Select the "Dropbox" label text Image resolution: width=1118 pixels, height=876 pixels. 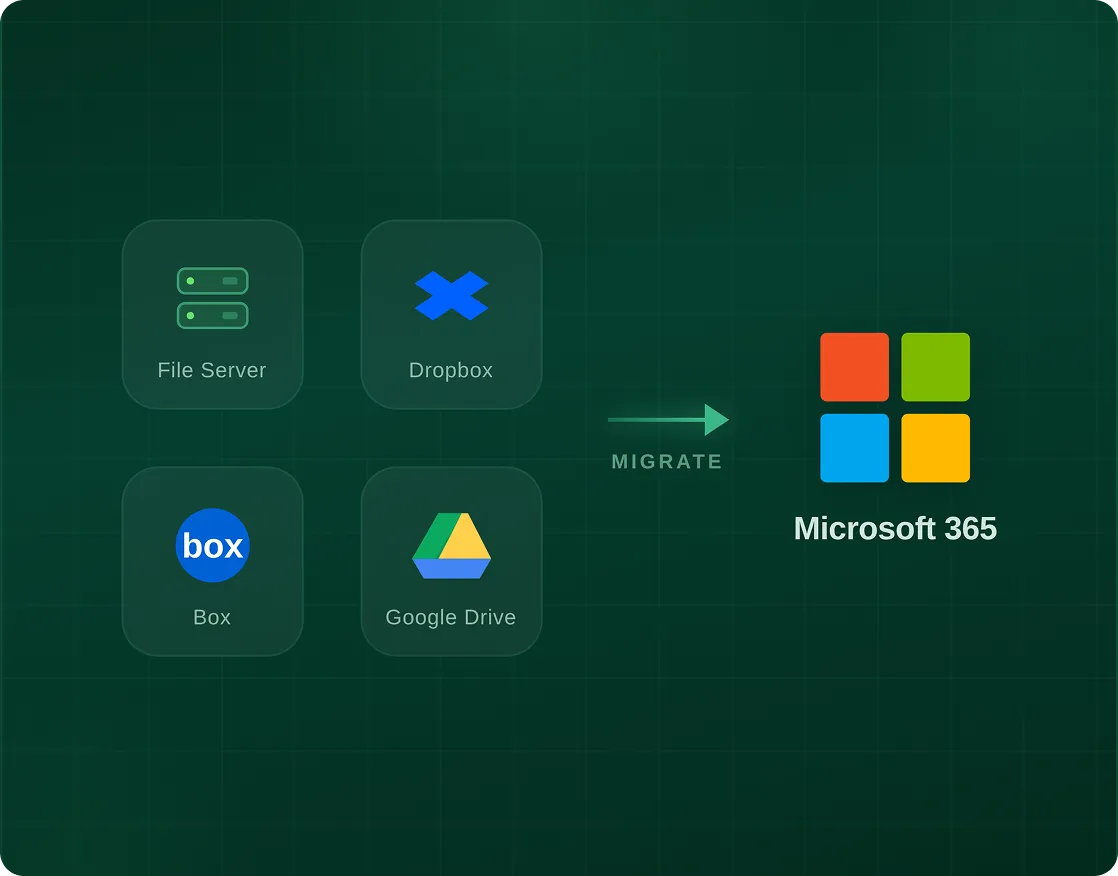(x=451, y=371)
